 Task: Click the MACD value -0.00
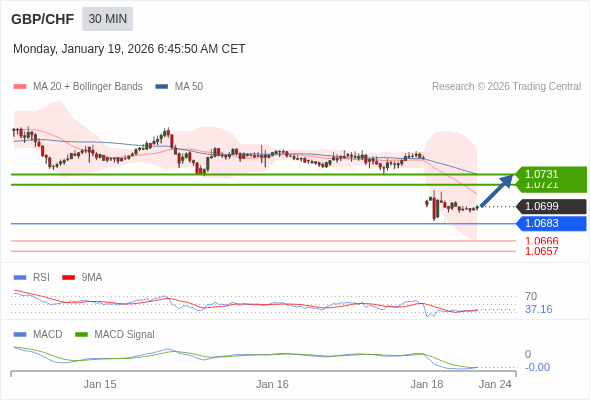pyautogui.click(x=537, y=367)
